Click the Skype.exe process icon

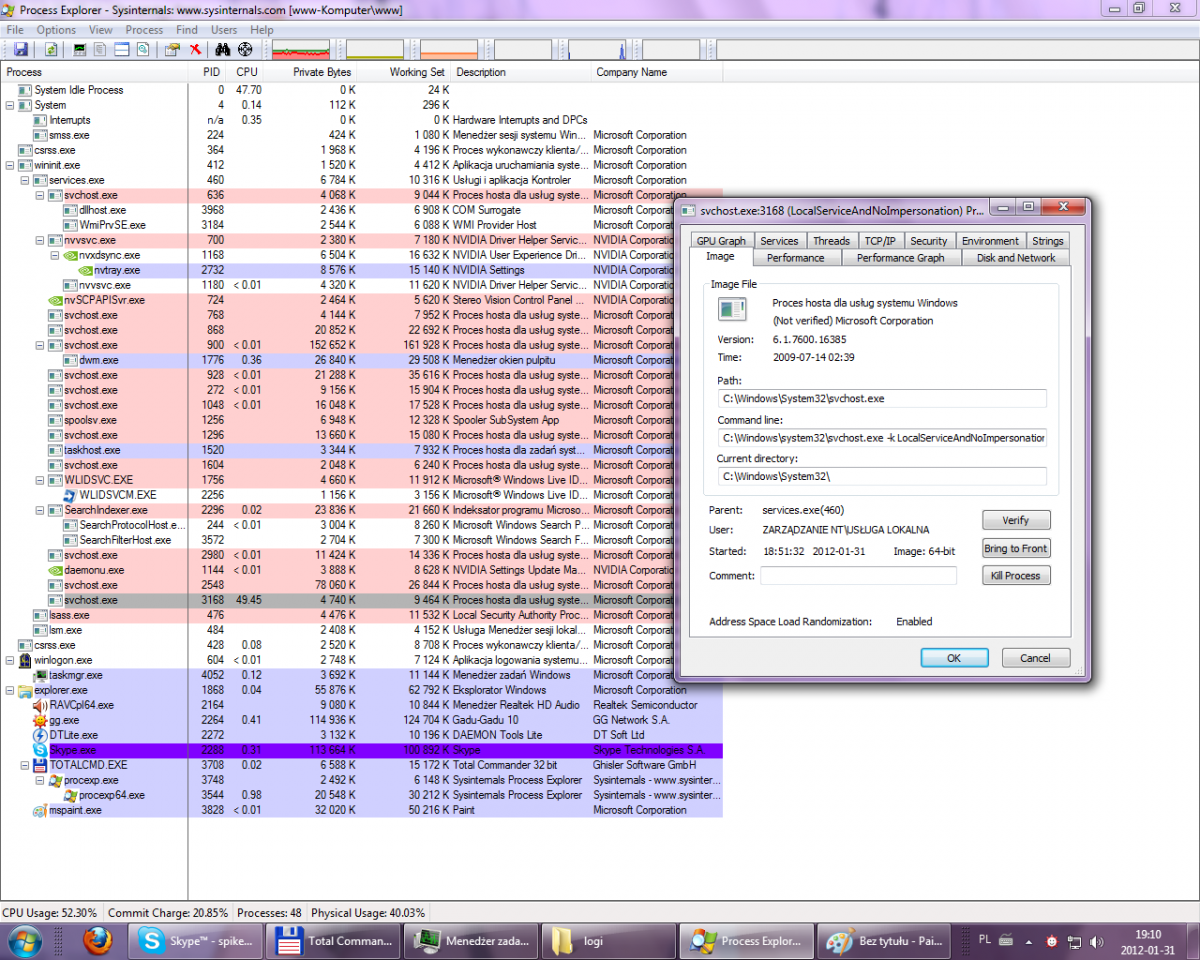pos(40,750)
